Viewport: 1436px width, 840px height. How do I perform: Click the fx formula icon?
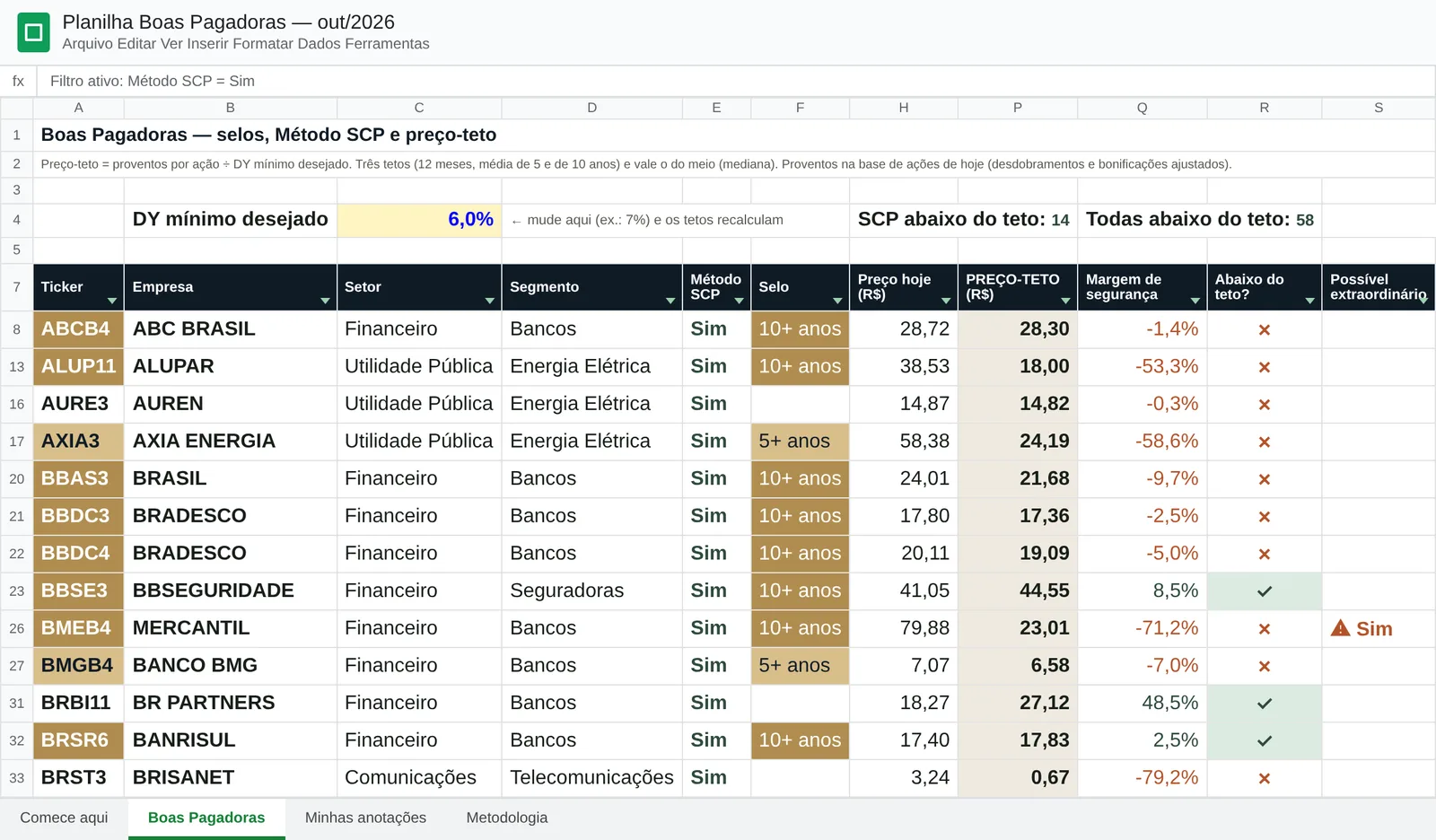[18, 81]
